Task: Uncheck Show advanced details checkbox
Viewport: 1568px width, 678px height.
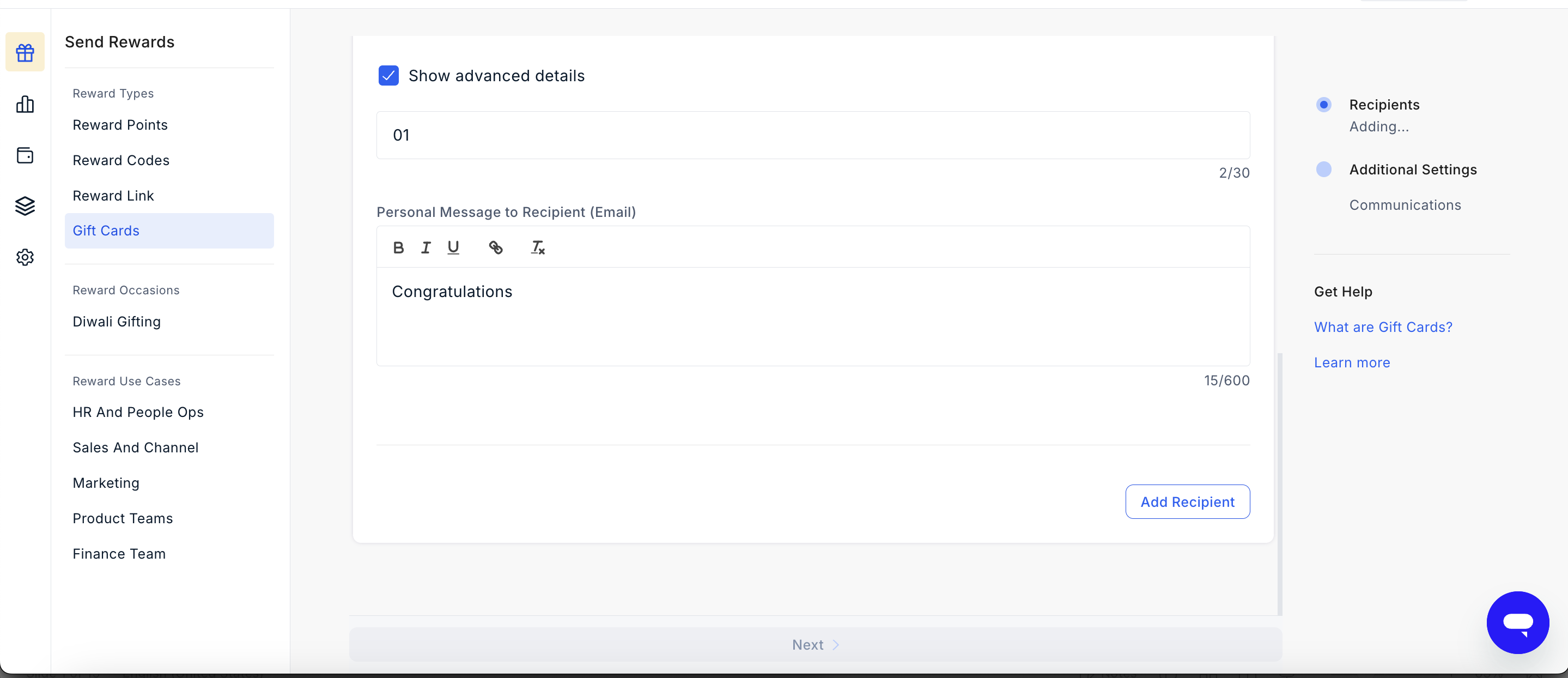Action: (388, 76)
